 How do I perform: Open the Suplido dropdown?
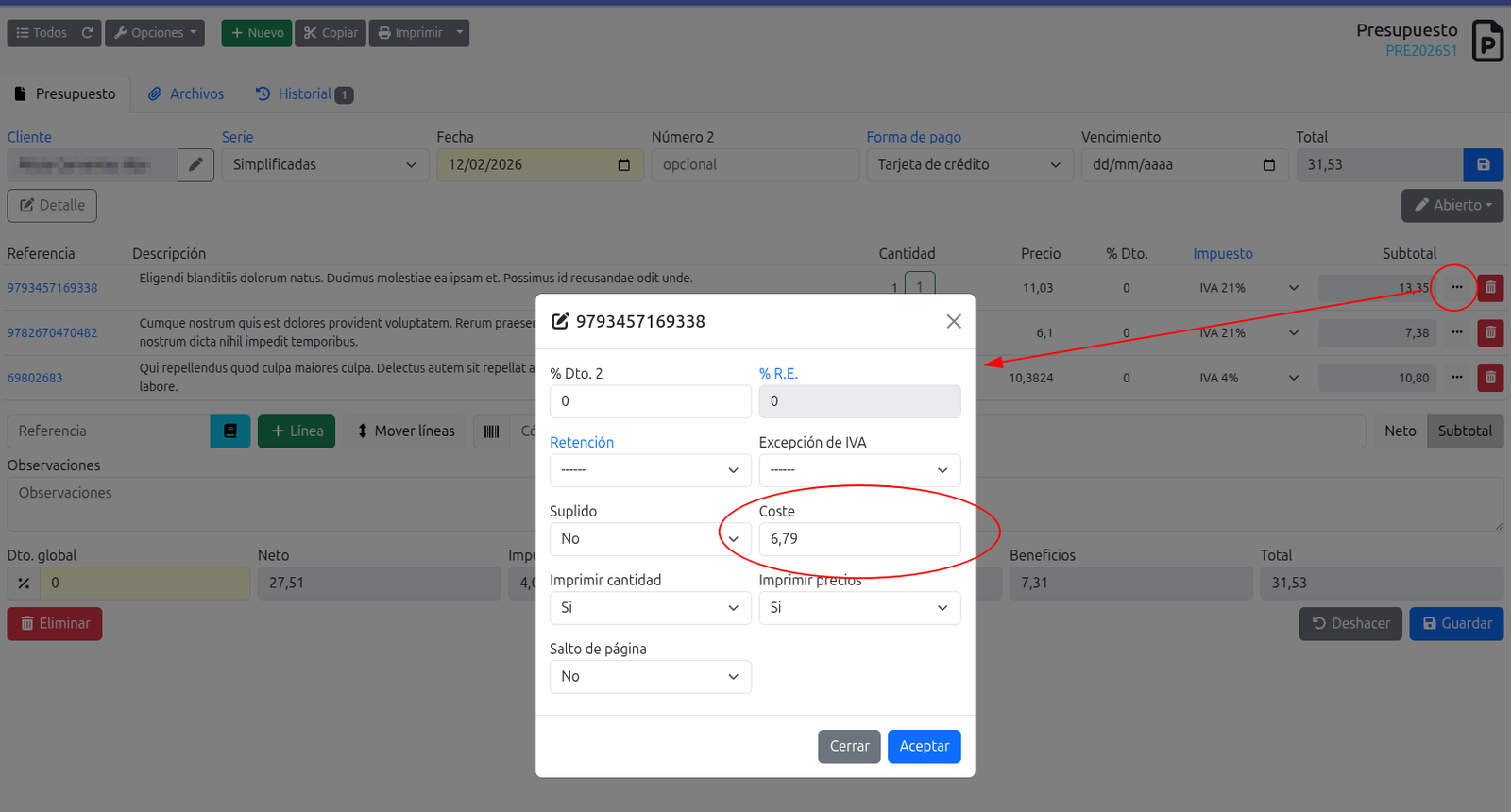pos(651,539)
